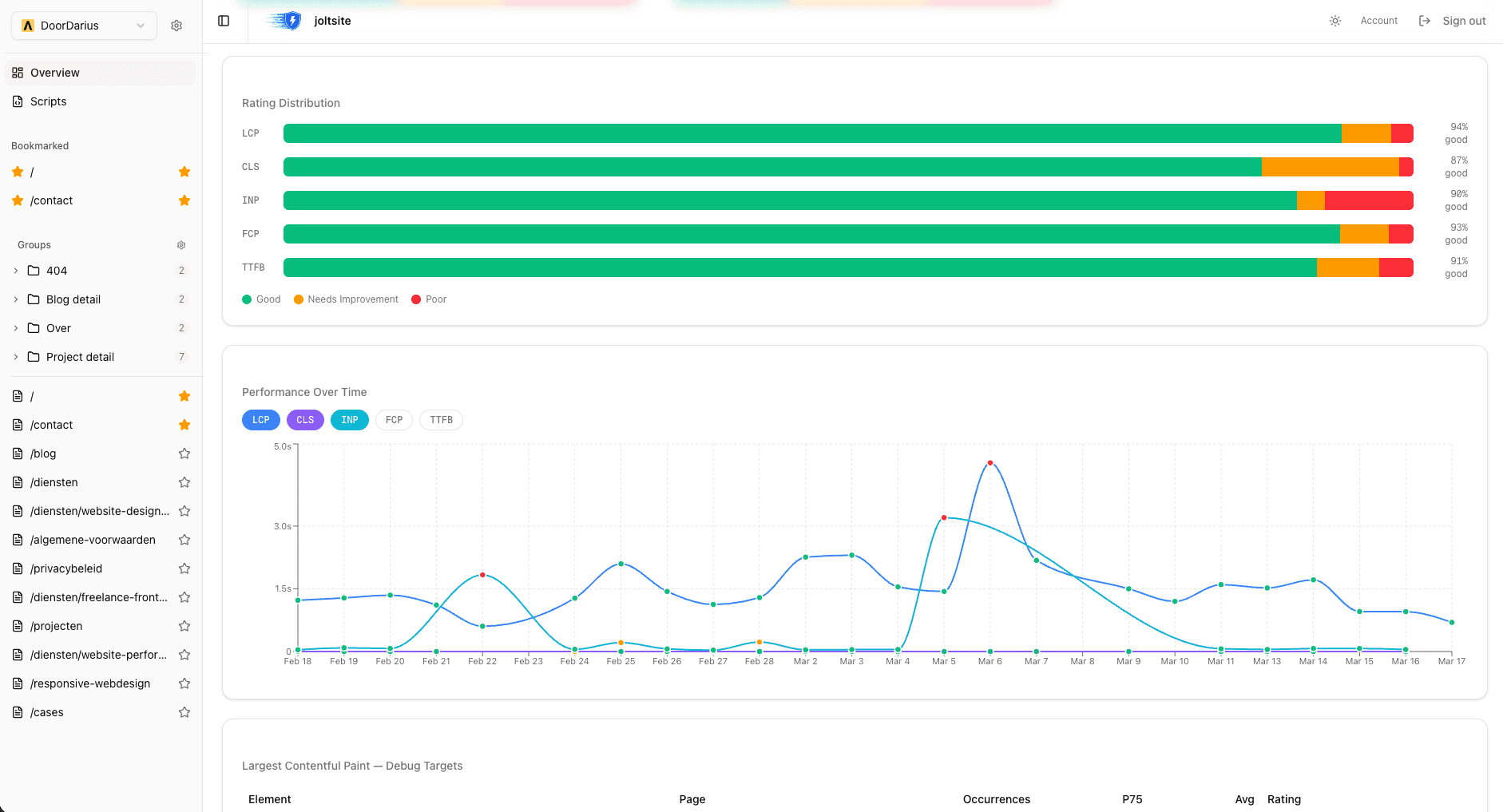The image size is (1503, 812).
Task: Click the Account link
Action: point(1379,20)
